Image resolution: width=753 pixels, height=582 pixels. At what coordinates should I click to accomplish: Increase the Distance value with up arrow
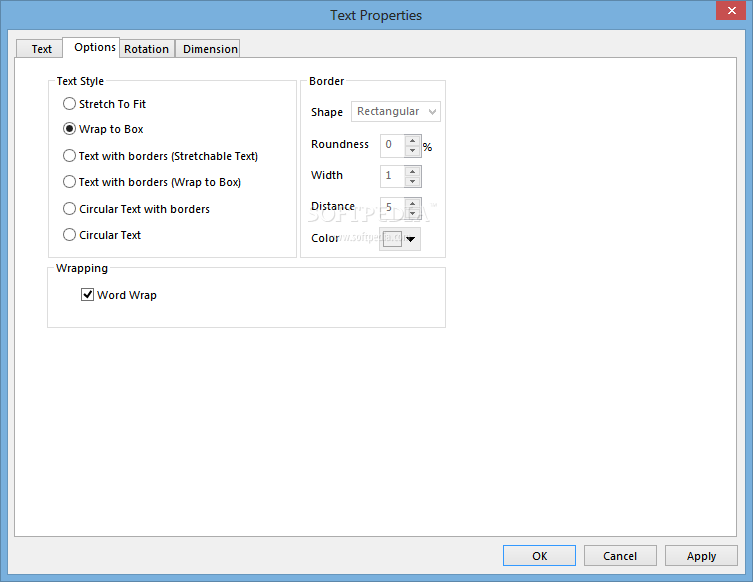413,204
